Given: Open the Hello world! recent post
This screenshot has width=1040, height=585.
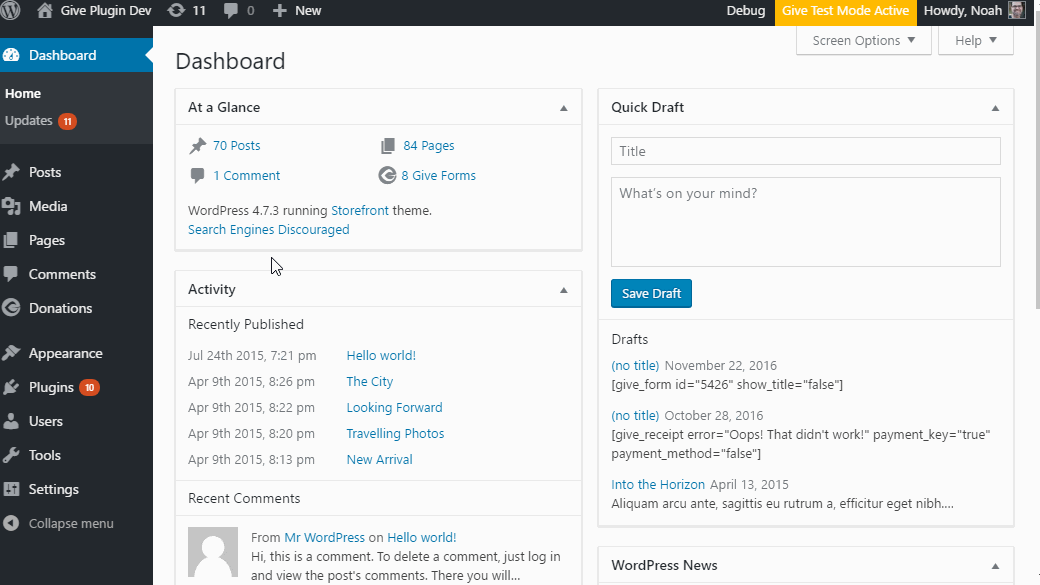Looking at the screenshot, I should pyautogui.click(x=381, y=356).
